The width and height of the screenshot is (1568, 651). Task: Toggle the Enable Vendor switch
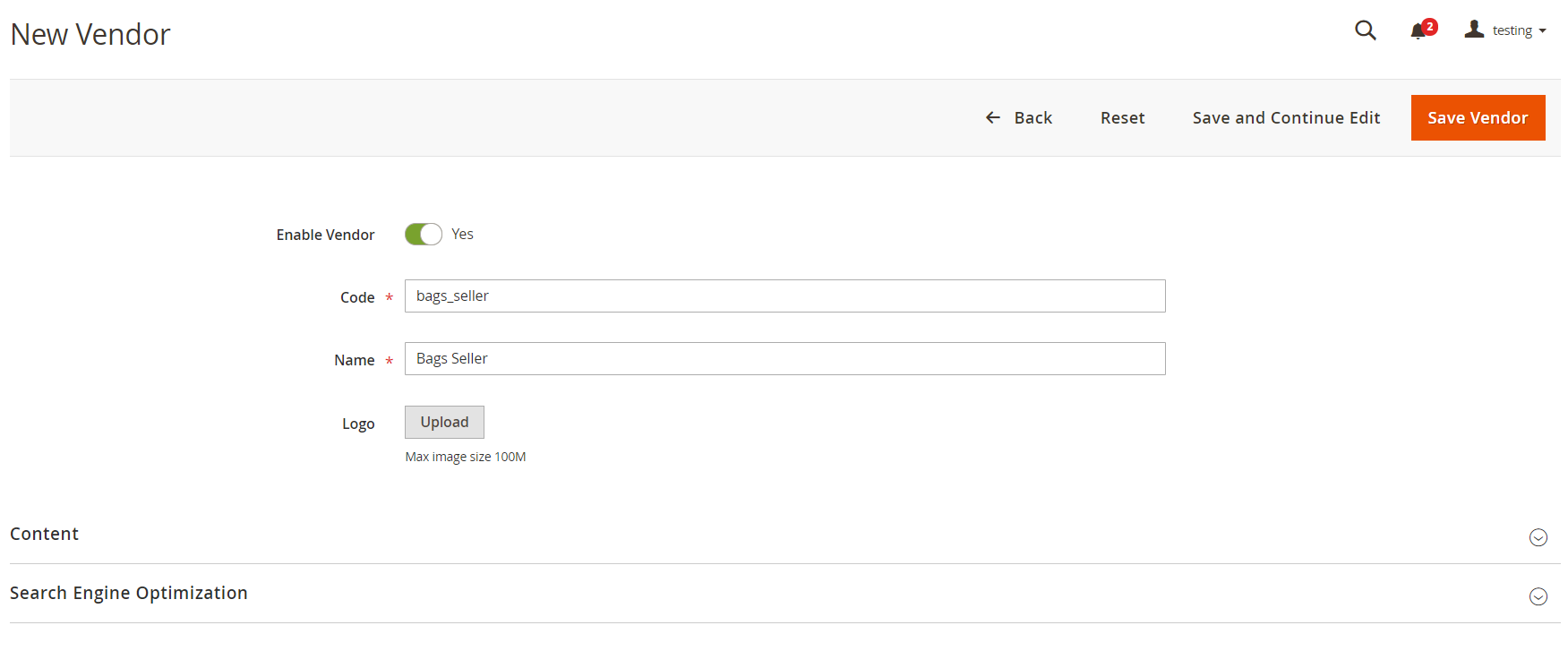[x=424, y=235]
